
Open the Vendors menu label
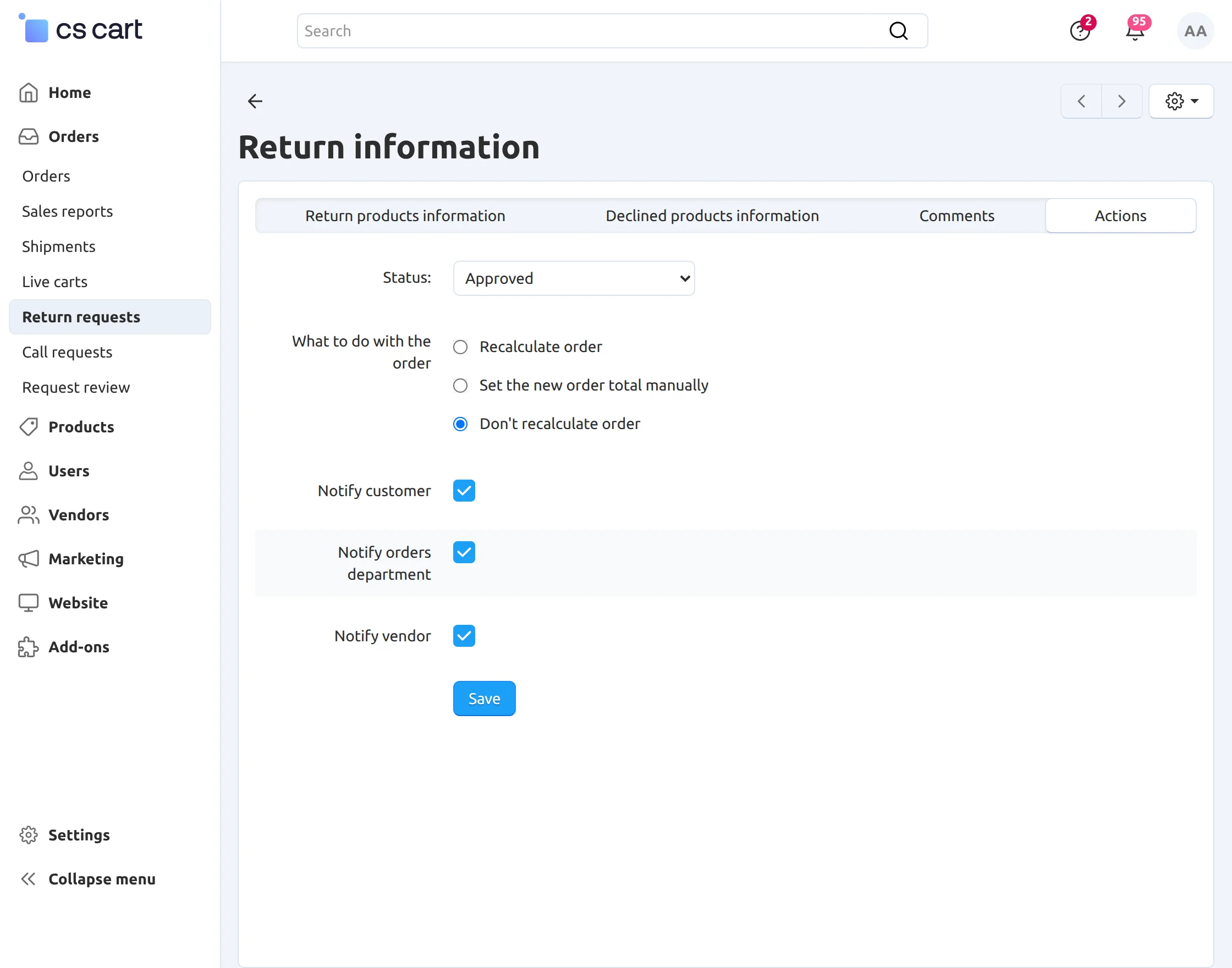pos(78,515)
